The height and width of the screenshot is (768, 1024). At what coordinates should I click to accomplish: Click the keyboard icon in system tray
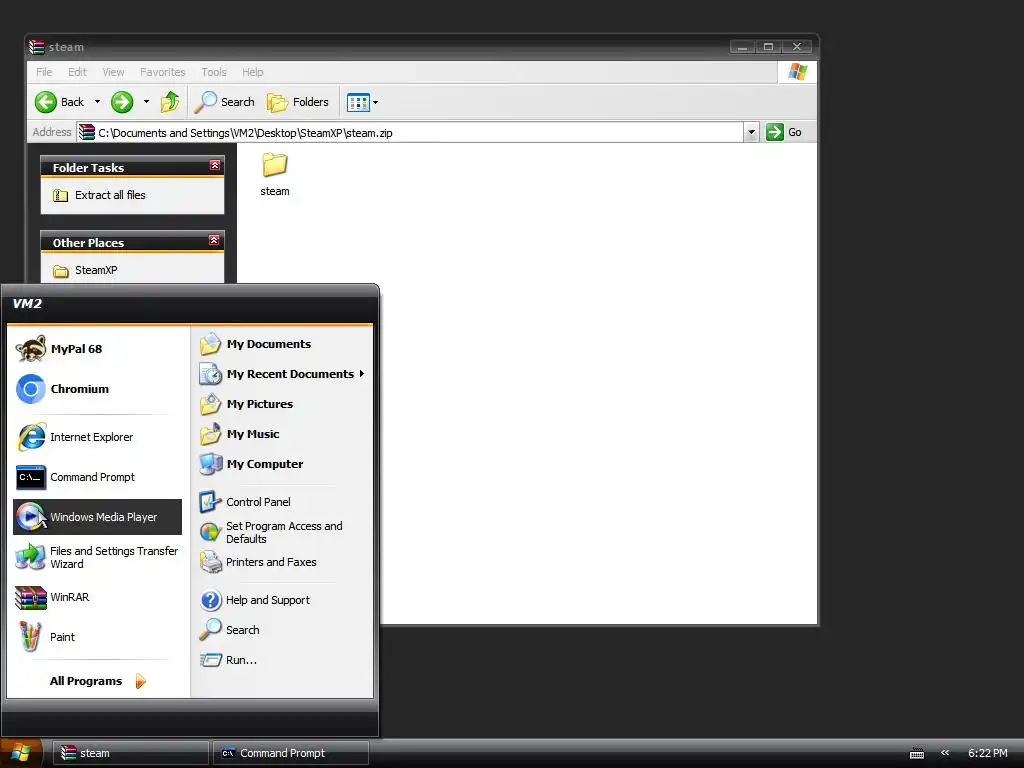(x=917, y=754)
